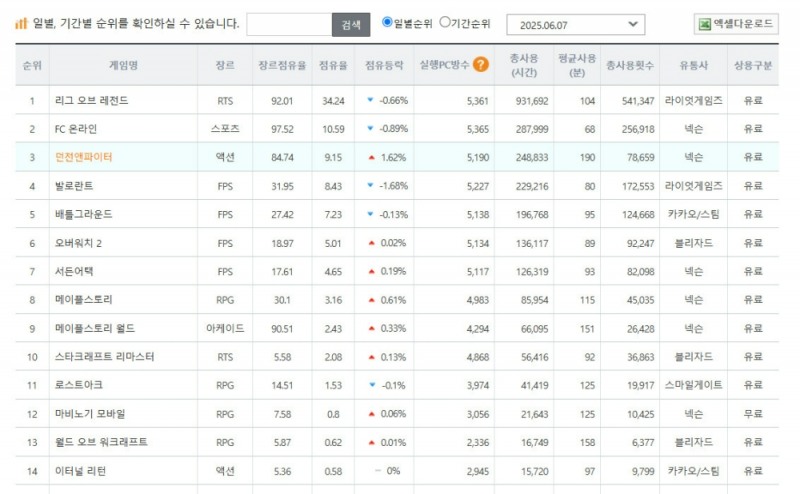Click the blue down arrow beside -1.68%

[x=370, y=185]
